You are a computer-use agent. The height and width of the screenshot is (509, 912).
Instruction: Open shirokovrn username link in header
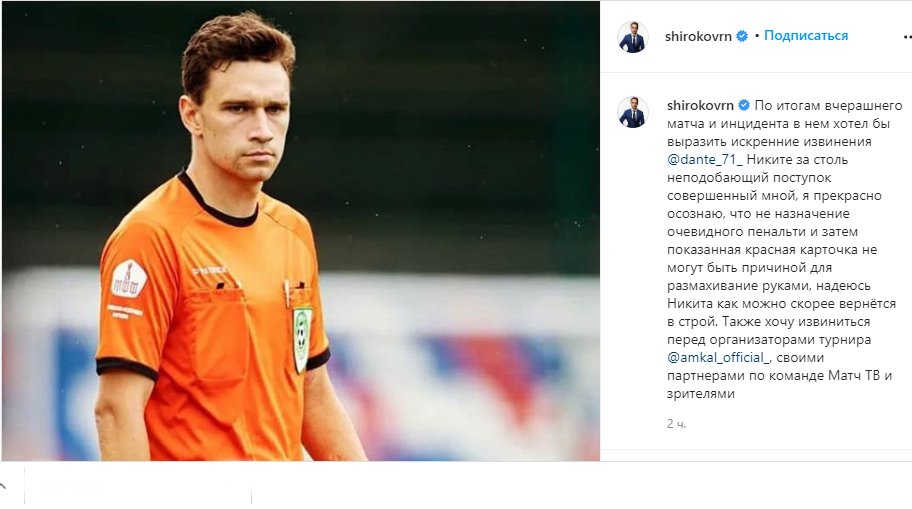698,36
